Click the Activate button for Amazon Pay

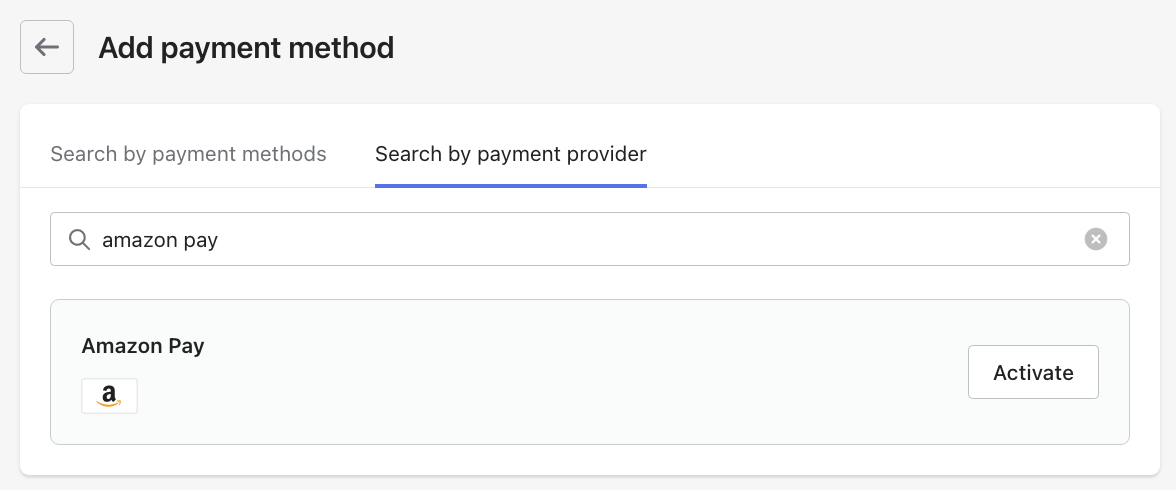click(1033, 372)
